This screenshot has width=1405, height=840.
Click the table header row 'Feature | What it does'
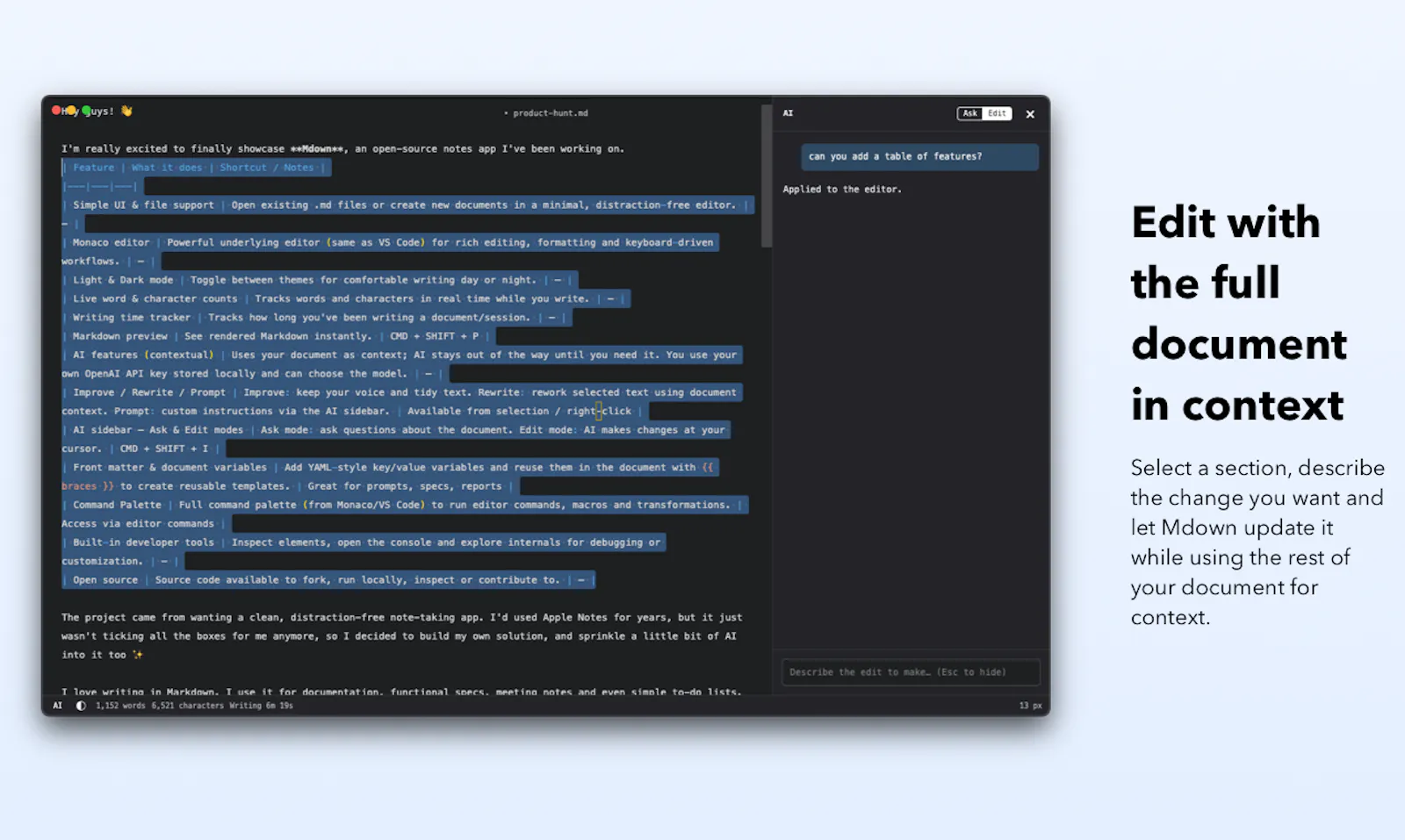pyautogui.click(x=196, y=168)
